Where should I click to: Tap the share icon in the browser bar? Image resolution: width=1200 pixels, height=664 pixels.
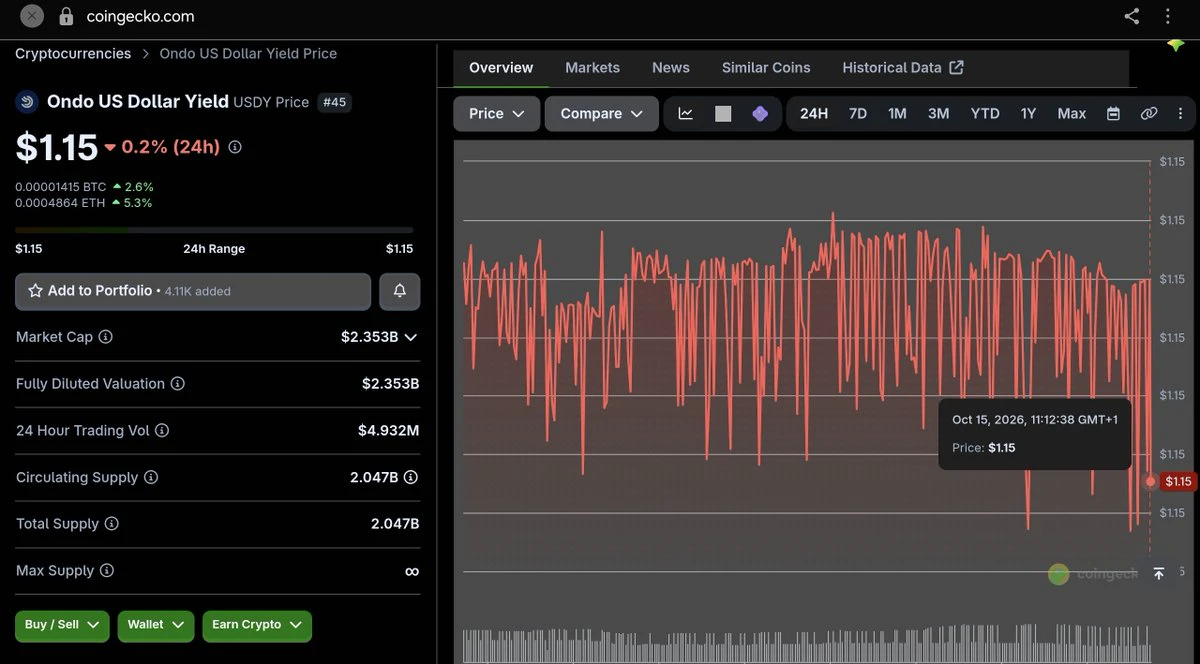pos(1132,16)
